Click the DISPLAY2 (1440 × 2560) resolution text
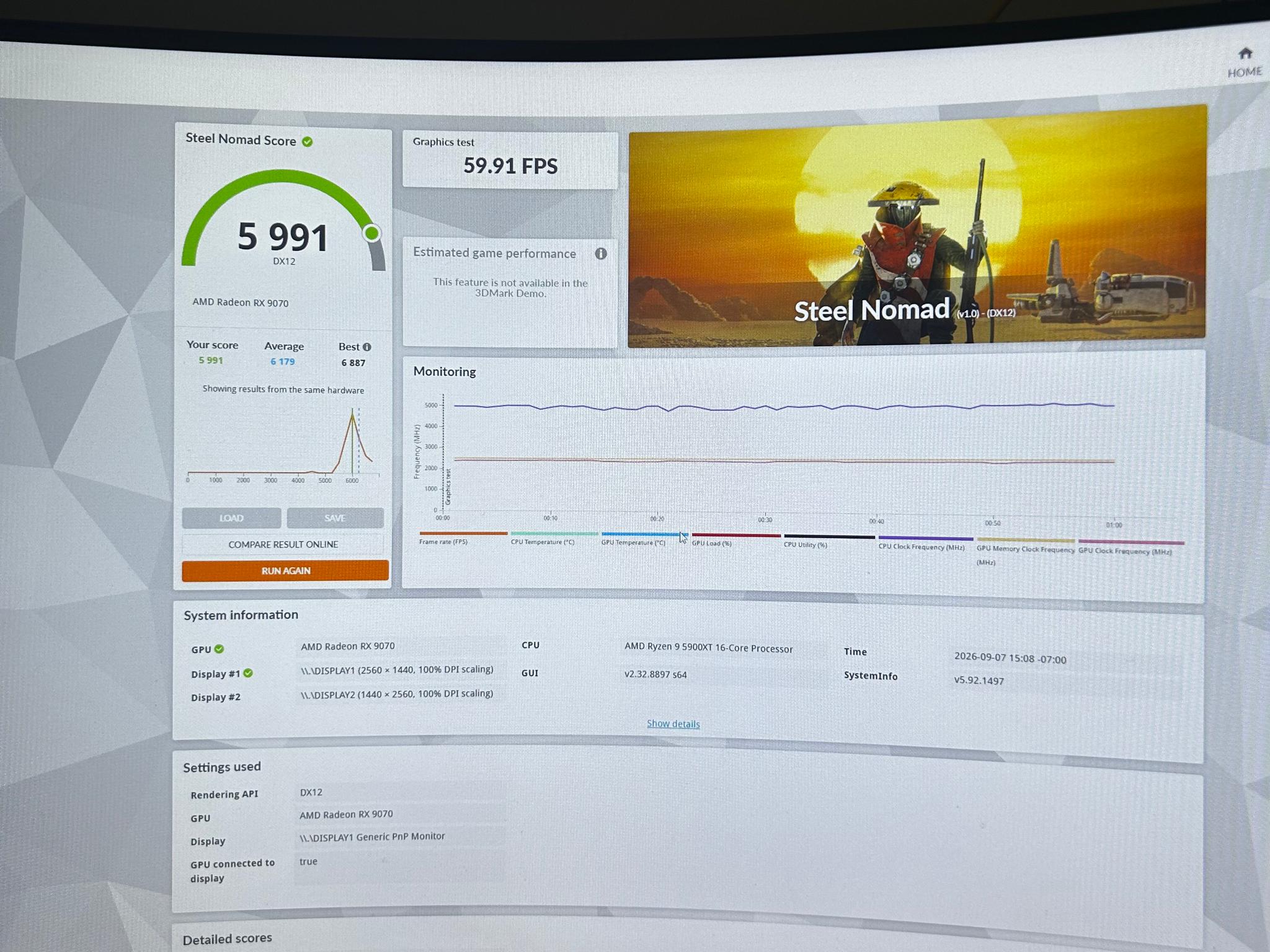1270x952 pixels. point(397,694)
